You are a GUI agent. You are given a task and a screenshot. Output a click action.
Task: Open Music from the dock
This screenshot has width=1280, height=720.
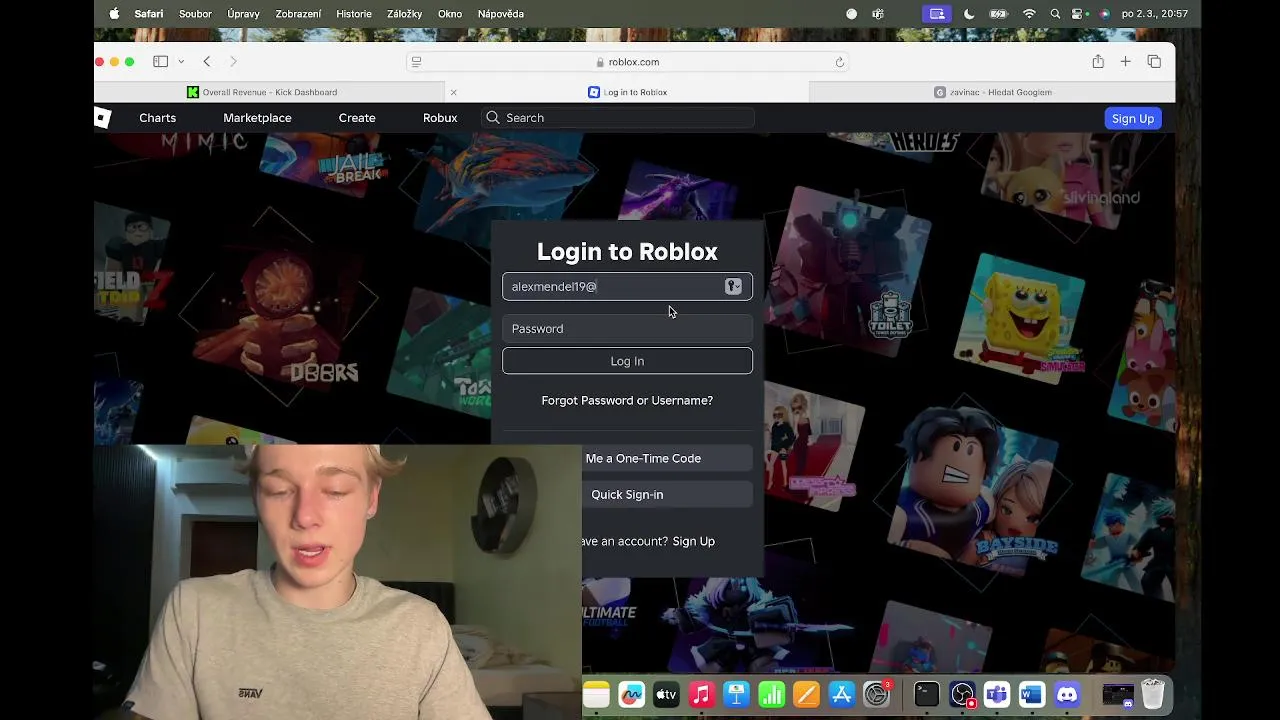(x=701, y=694)
